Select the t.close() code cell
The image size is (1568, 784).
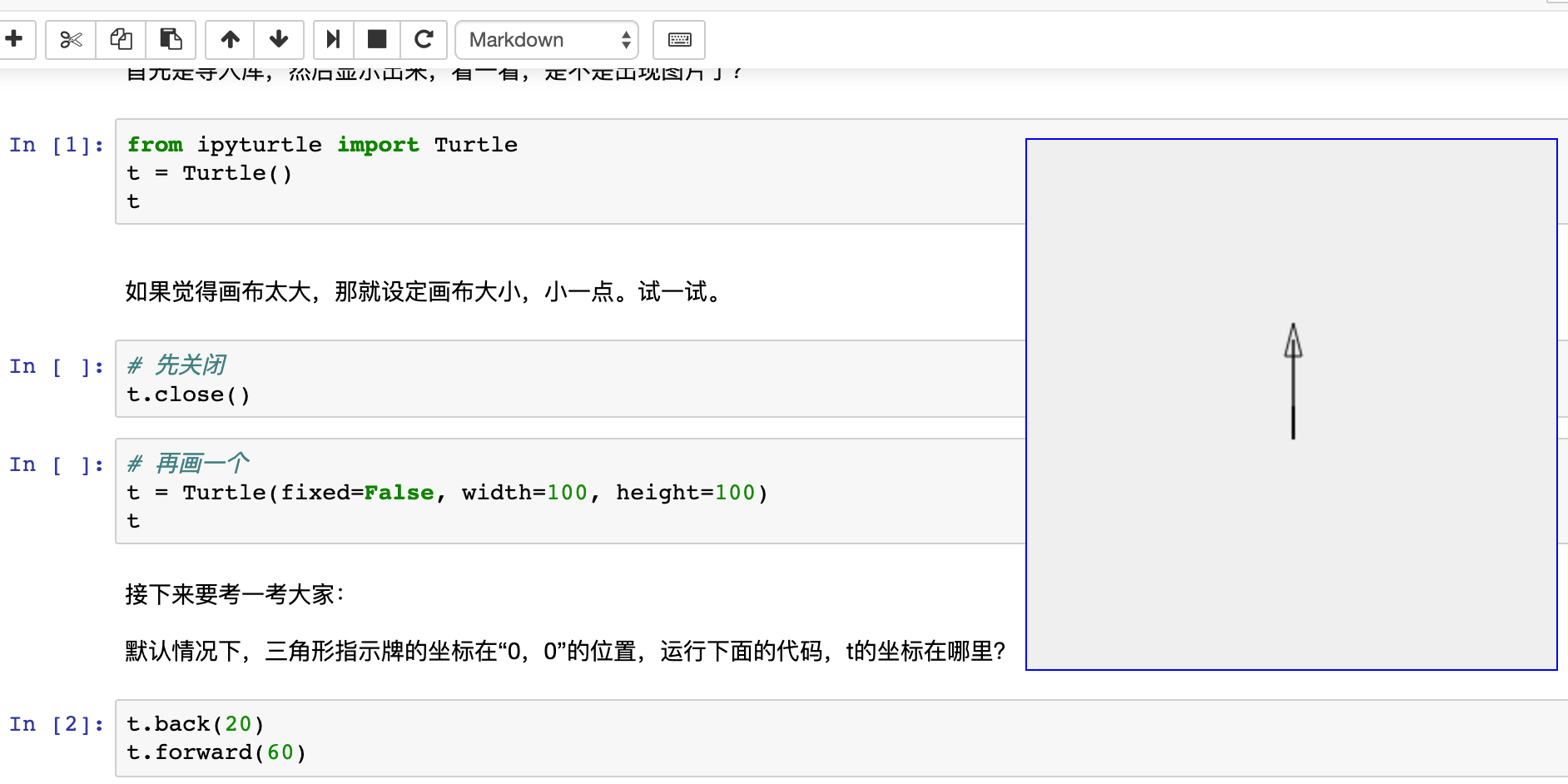tap(570, 379)
